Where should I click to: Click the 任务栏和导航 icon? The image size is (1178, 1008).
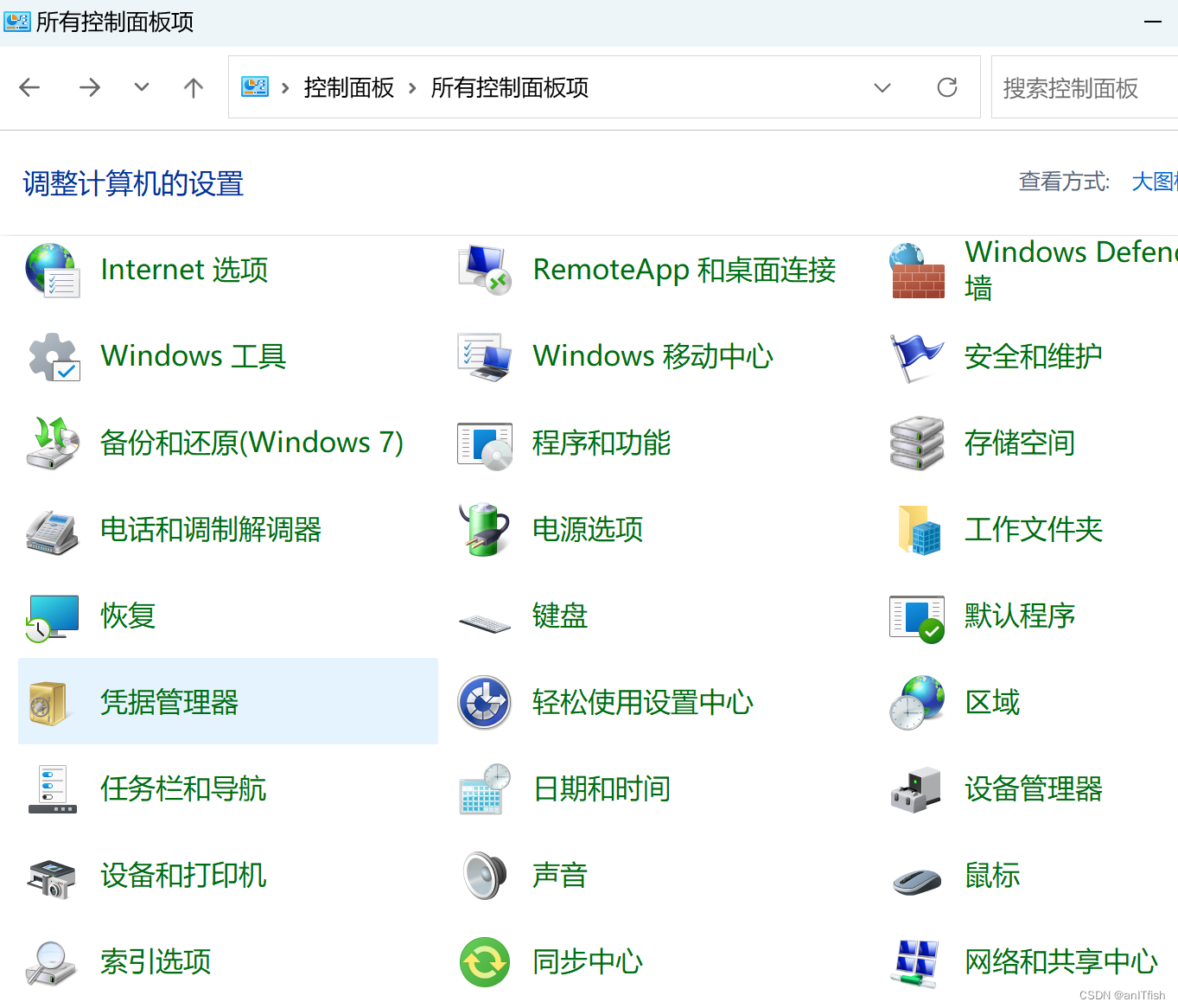[x=53, y=789]
